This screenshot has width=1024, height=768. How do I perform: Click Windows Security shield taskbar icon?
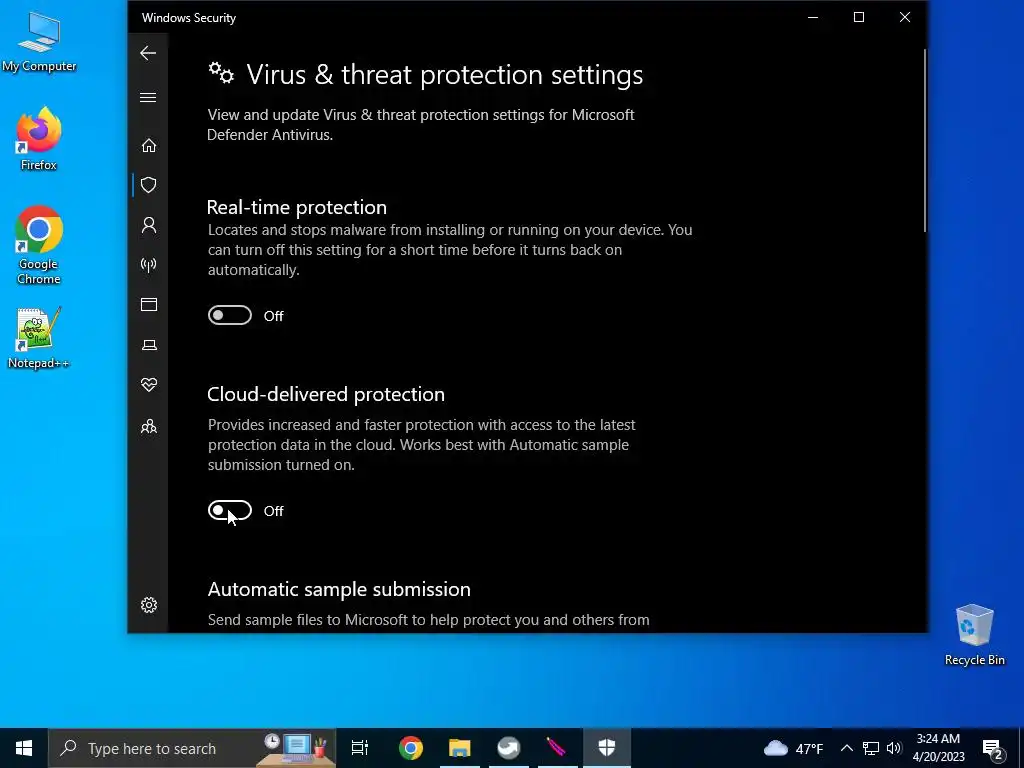tap(607, 748)
